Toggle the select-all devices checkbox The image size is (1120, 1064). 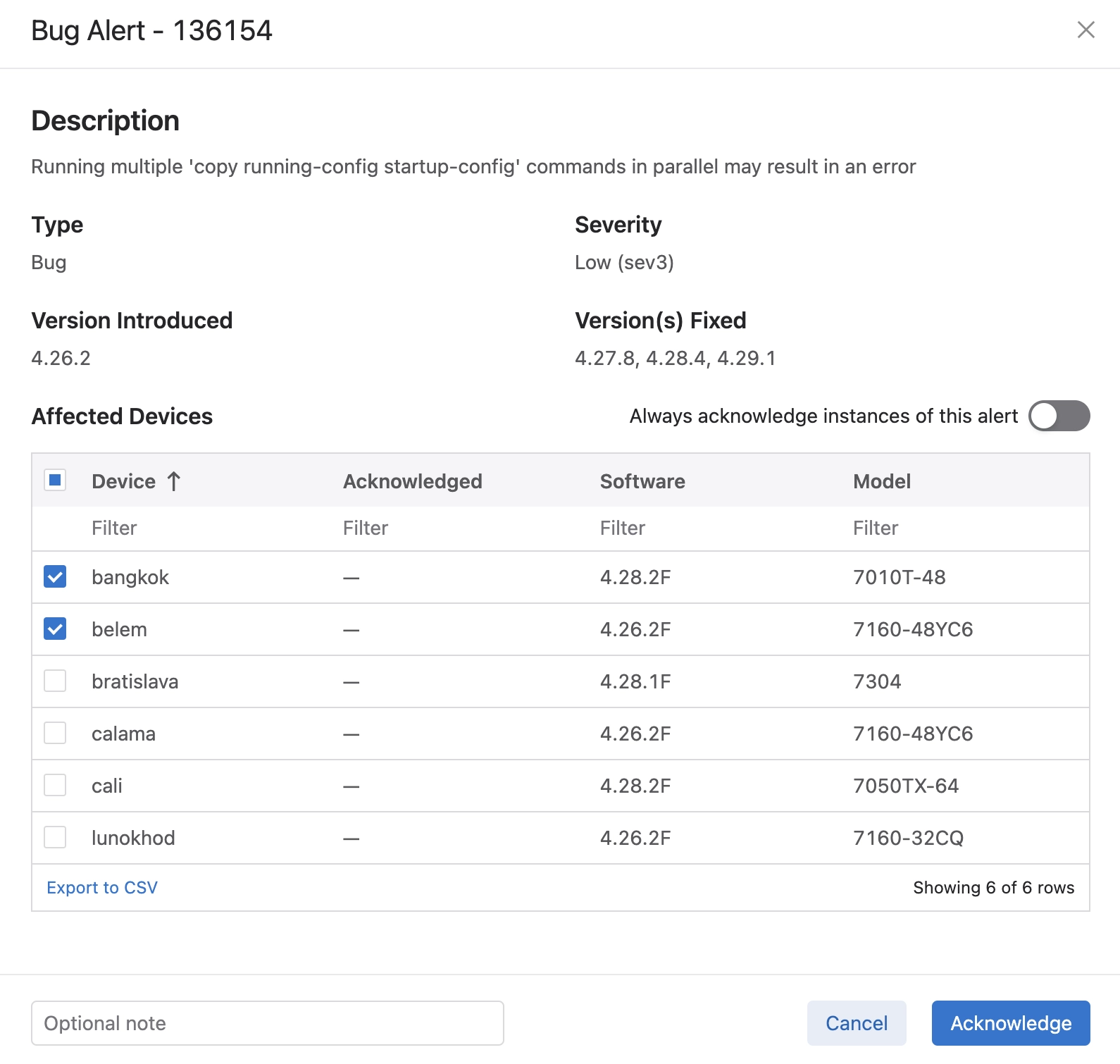coord(55,481)
